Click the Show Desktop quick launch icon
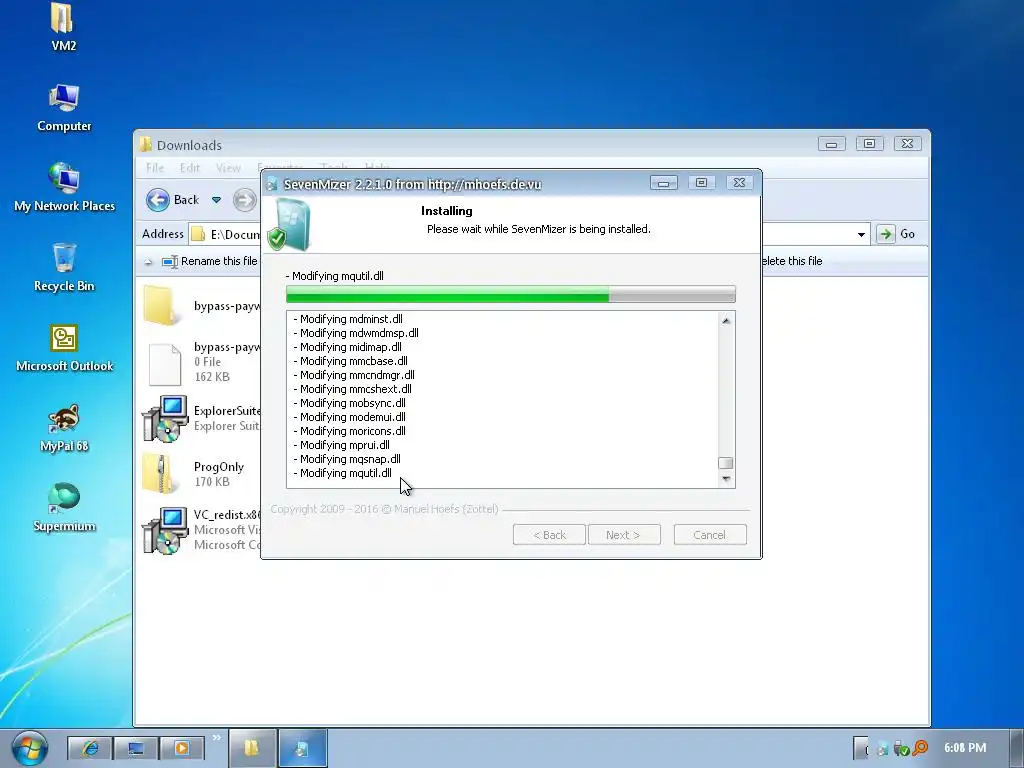The height and width of the screenshot is (768, 1024). coord(136,748)
